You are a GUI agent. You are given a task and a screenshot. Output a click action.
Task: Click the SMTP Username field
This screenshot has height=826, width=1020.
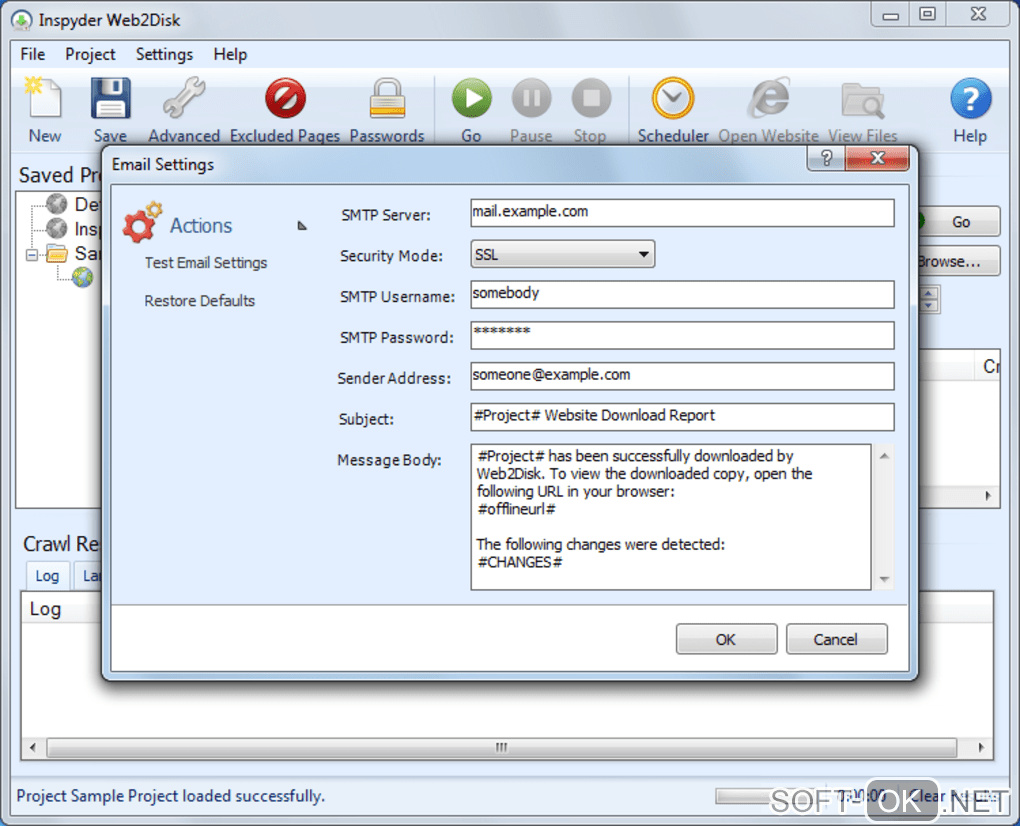[x=682, y=295]
